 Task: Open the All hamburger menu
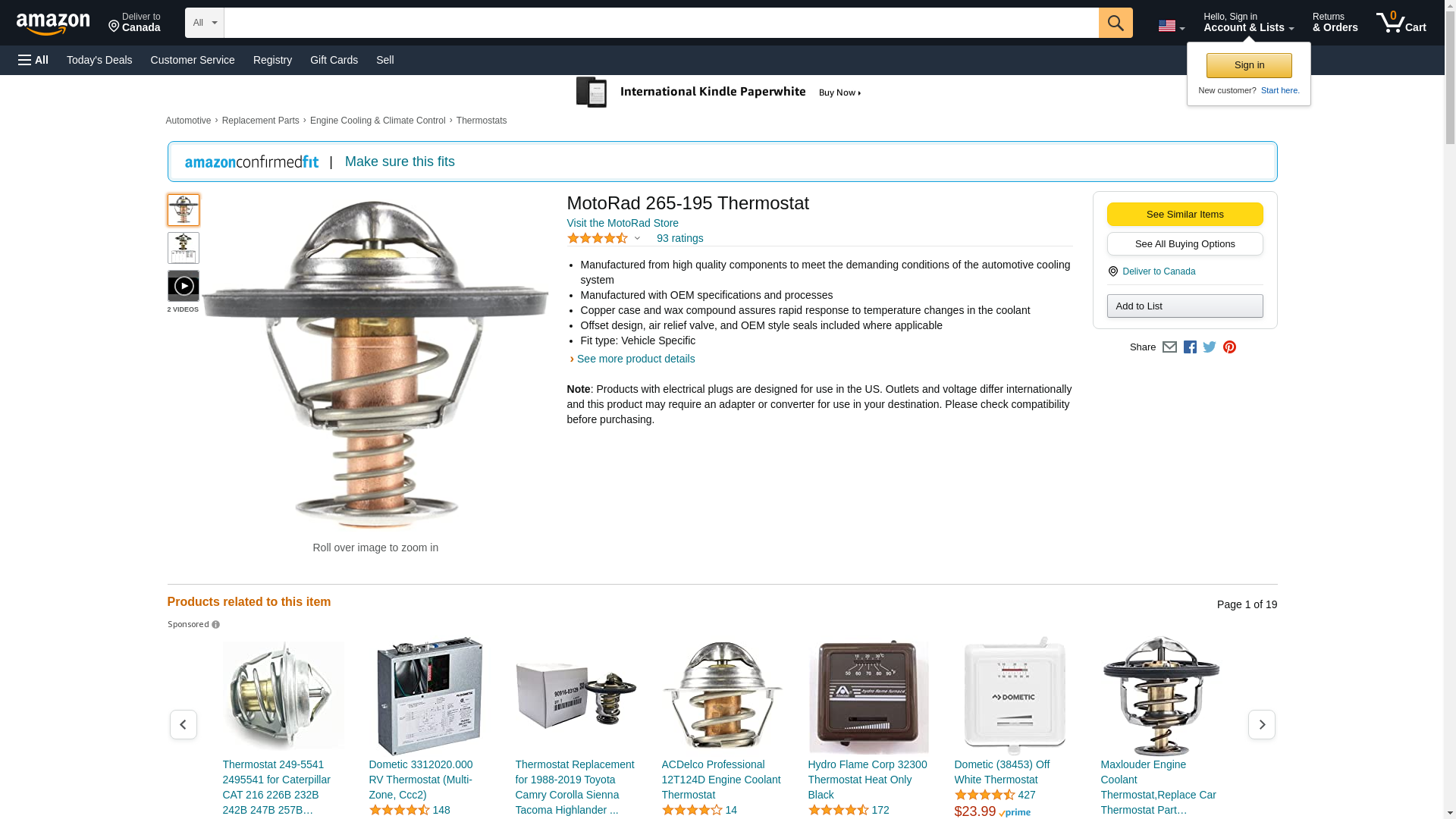click(x=33, y=60)
